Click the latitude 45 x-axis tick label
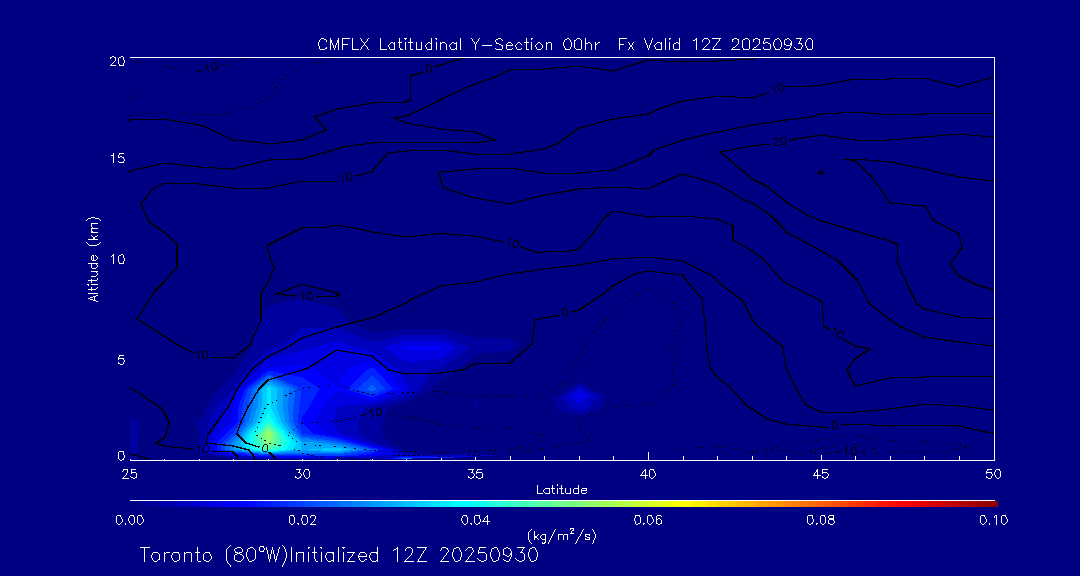 (821, 473)
